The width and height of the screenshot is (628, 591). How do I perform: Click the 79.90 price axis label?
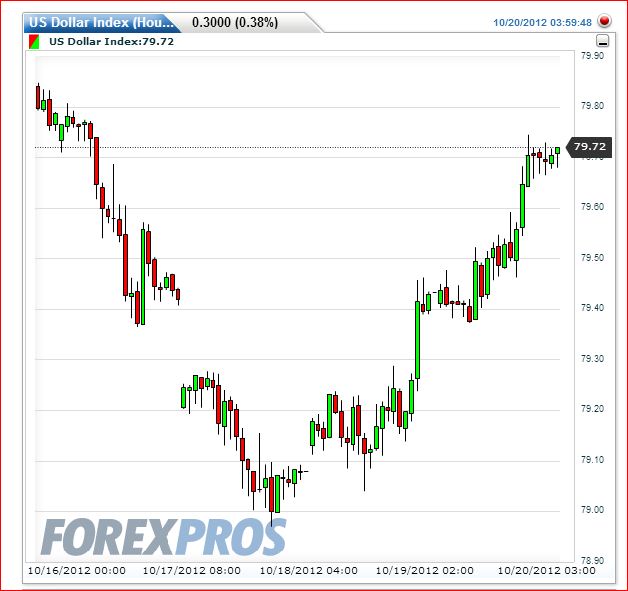pos(592,56)
